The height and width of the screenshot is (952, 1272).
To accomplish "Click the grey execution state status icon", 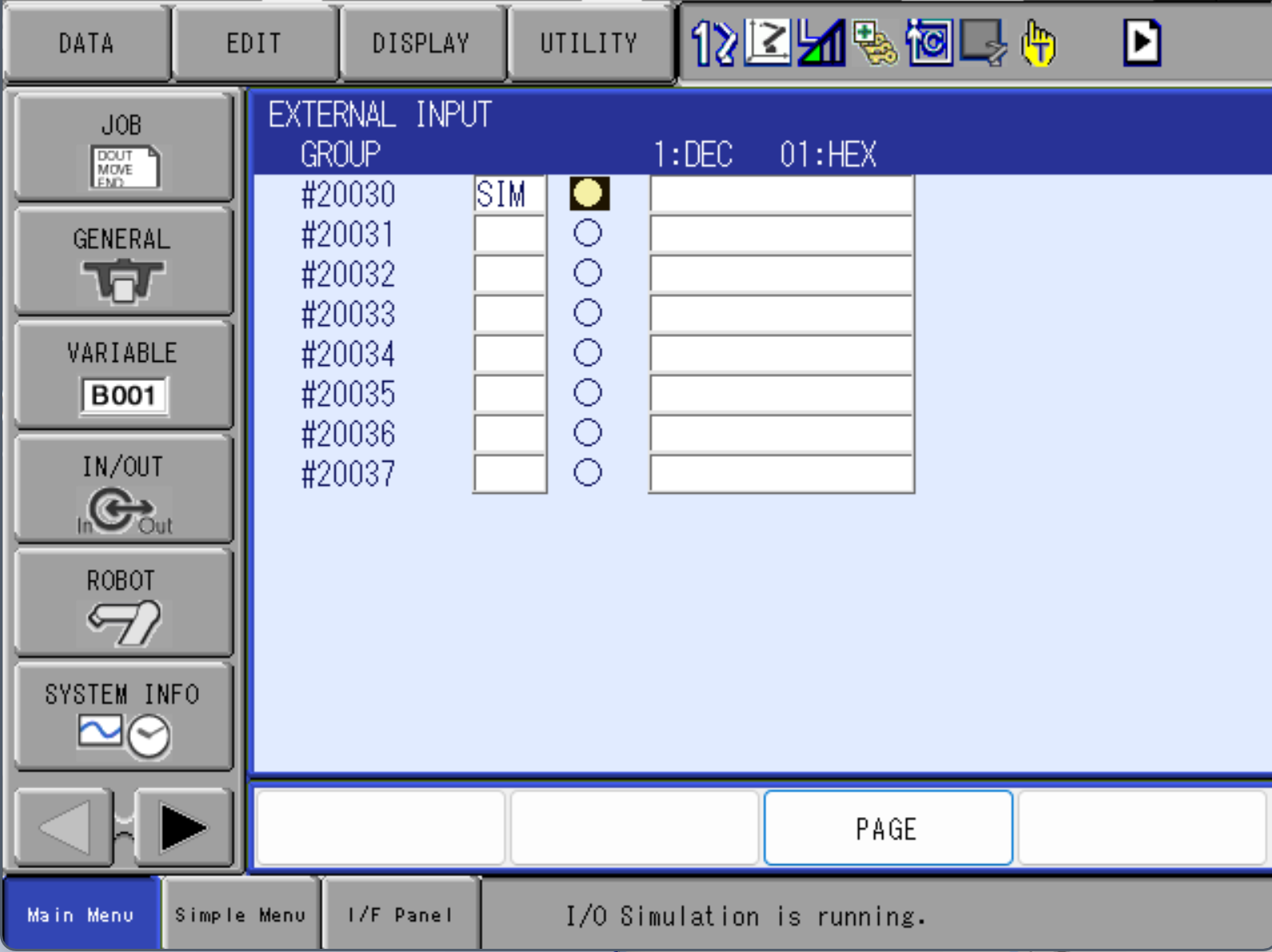I will [x=984, y=42].
